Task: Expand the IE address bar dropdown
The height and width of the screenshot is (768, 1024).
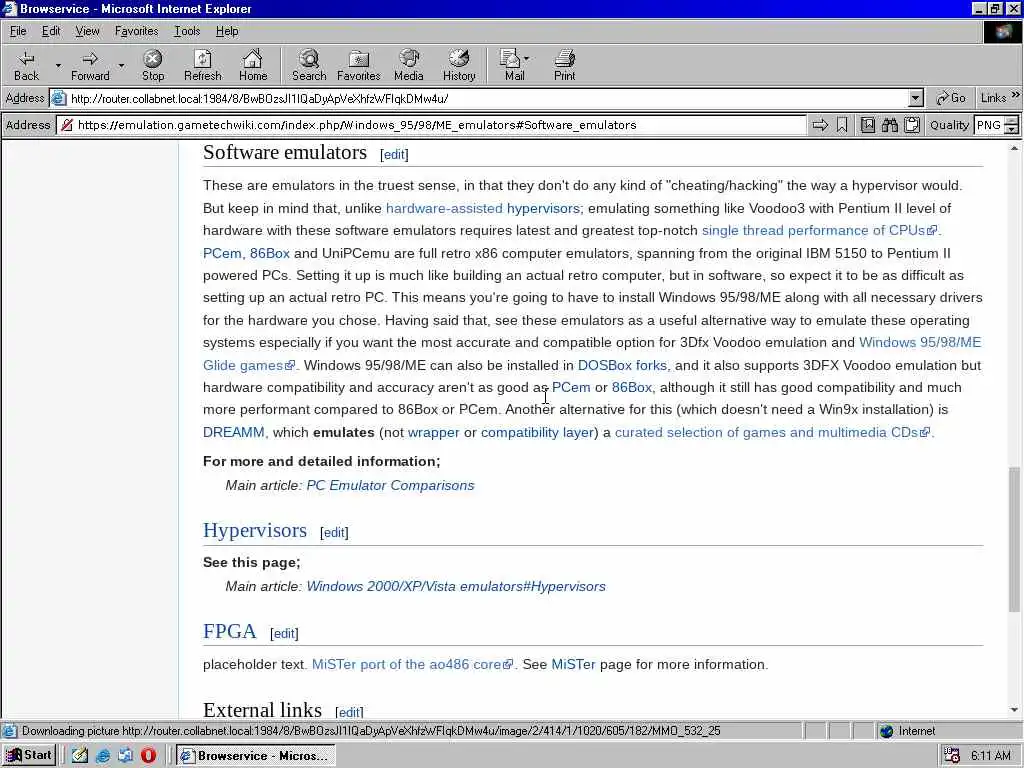Action: (916, 99)
